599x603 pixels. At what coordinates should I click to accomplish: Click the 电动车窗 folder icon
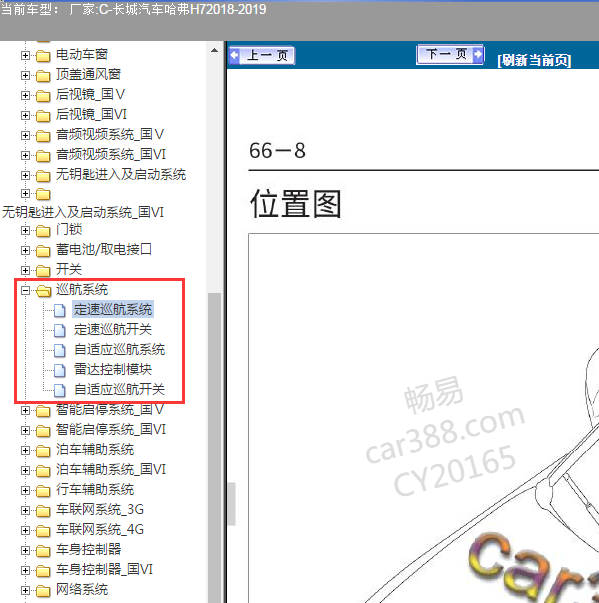(x=43, y=56)
